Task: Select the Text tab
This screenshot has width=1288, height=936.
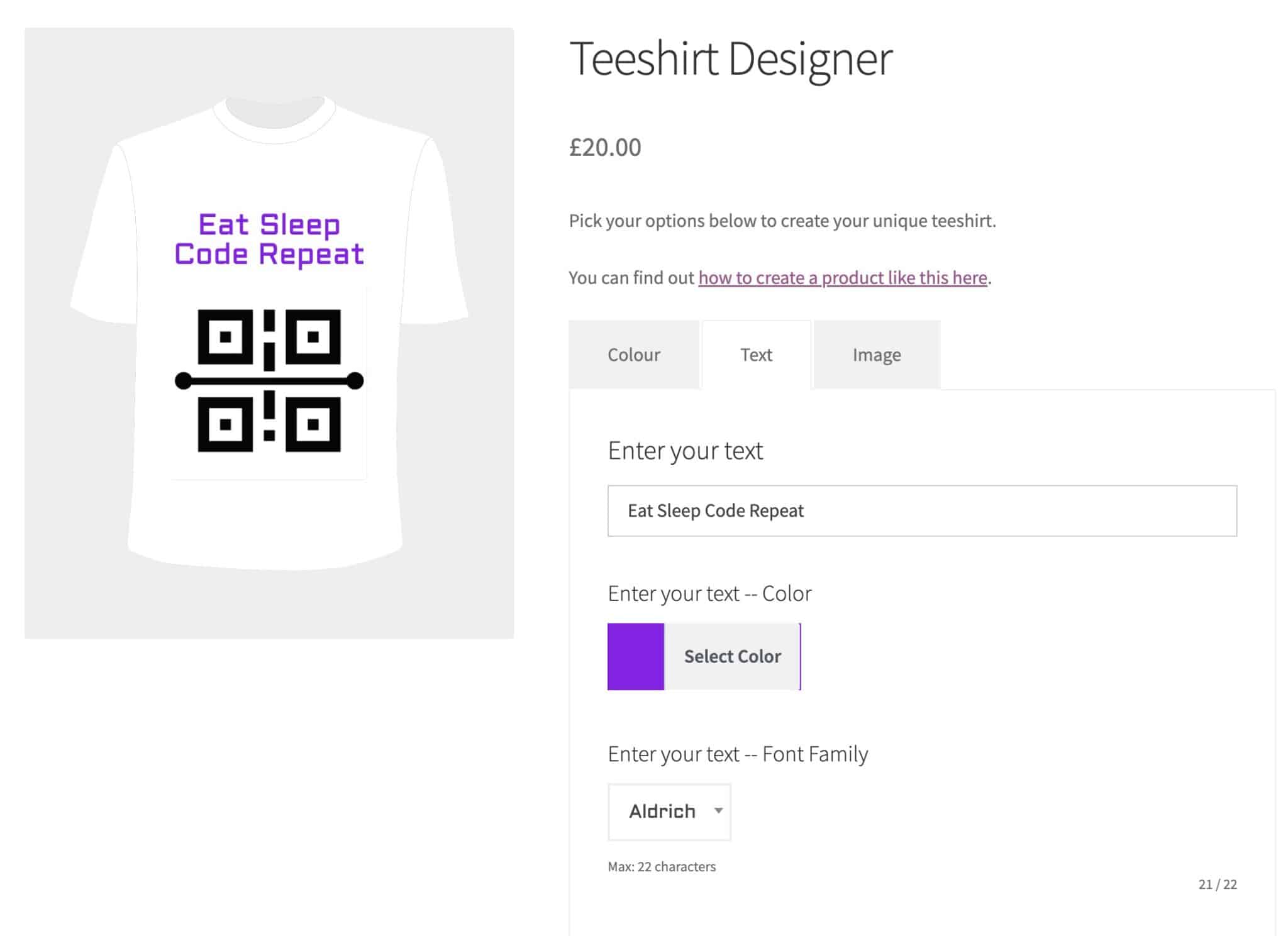Action: click(x=755, y=354)
